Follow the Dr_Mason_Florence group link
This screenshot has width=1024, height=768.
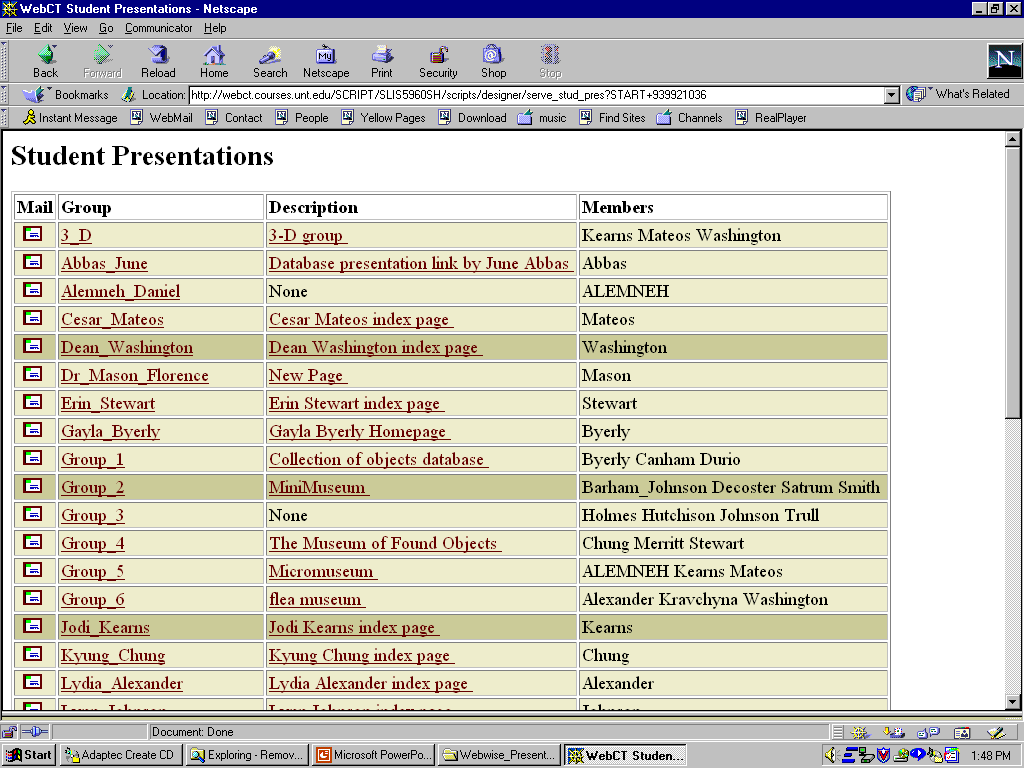click(134, 376)
